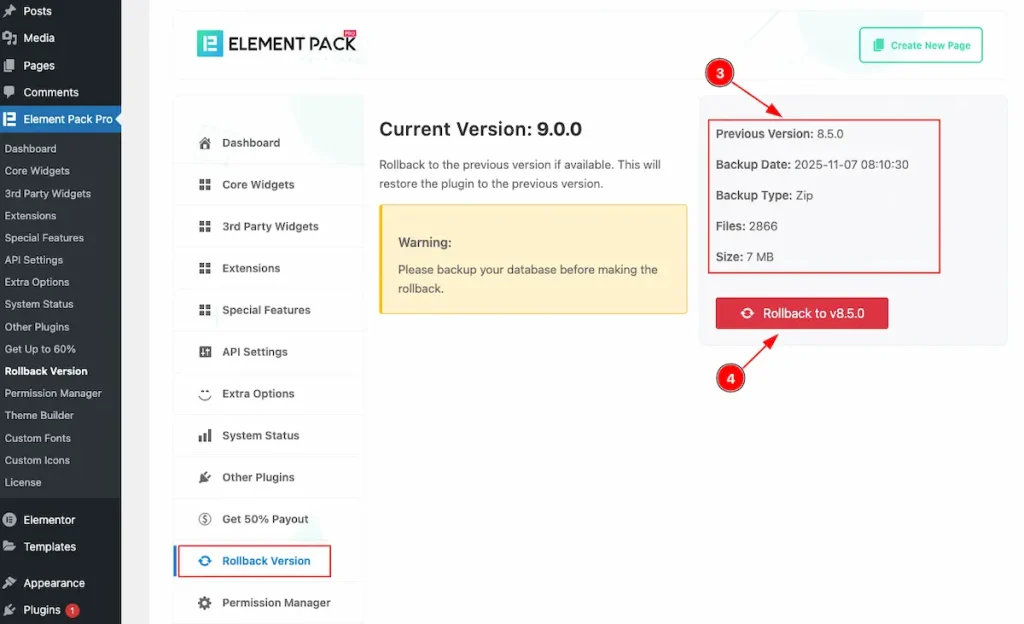This screenshot has height=624, width=1024.
Task: Open the Special Features tab
Action: point(266,310)
